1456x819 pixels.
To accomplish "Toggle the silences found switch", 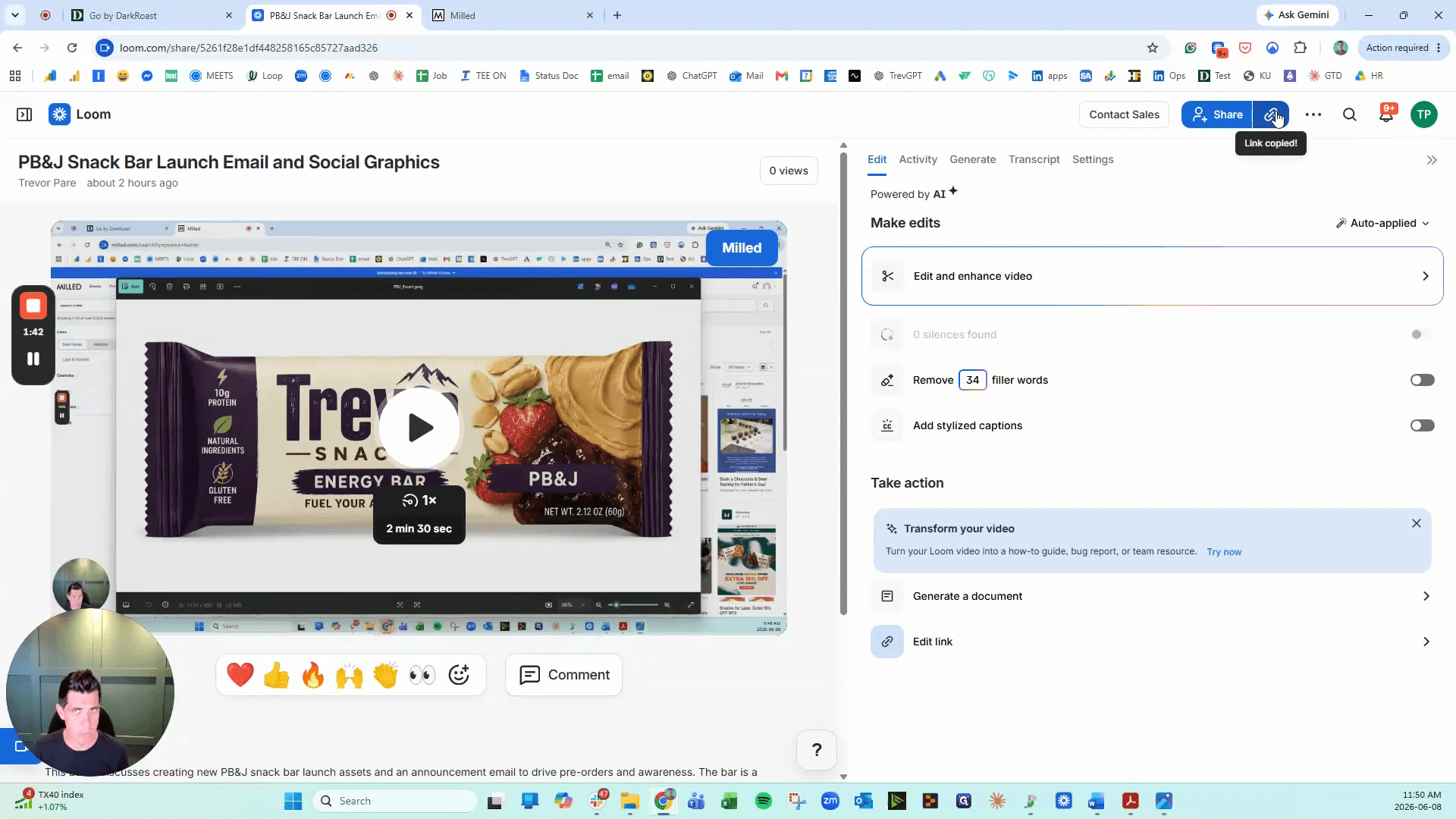I will click(1423, 334).
